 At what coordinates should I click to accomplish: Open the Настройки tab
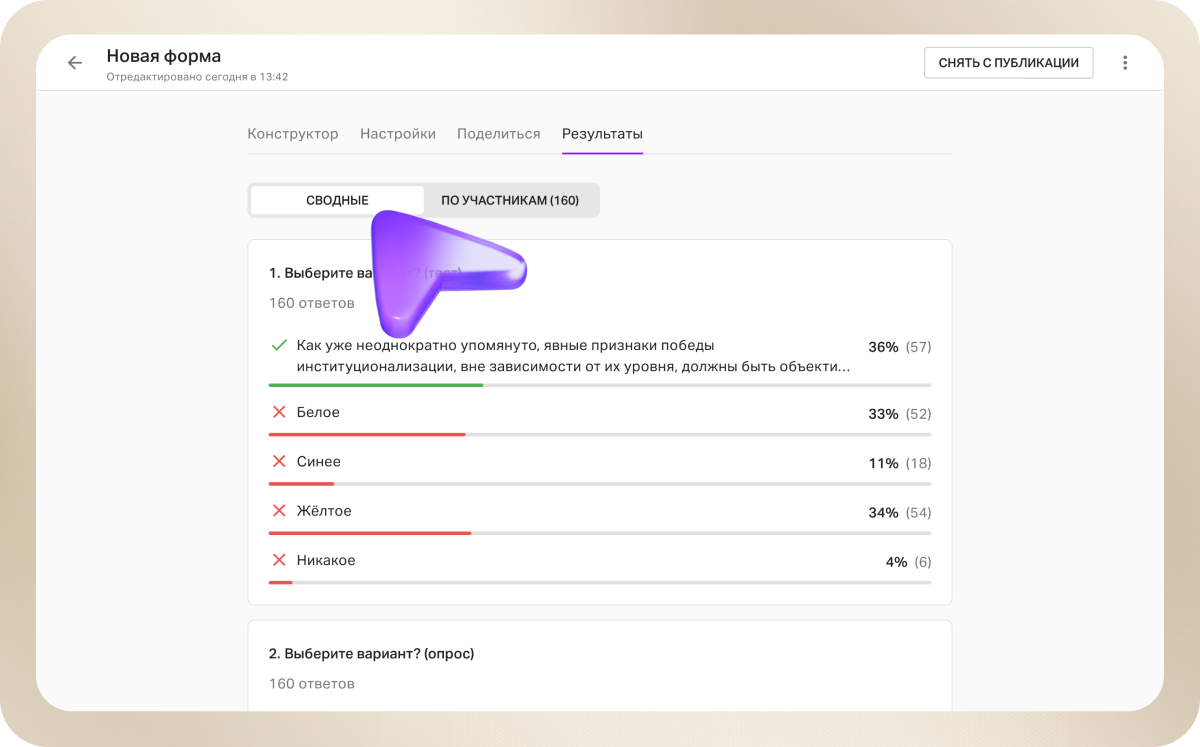coord(398,134)
